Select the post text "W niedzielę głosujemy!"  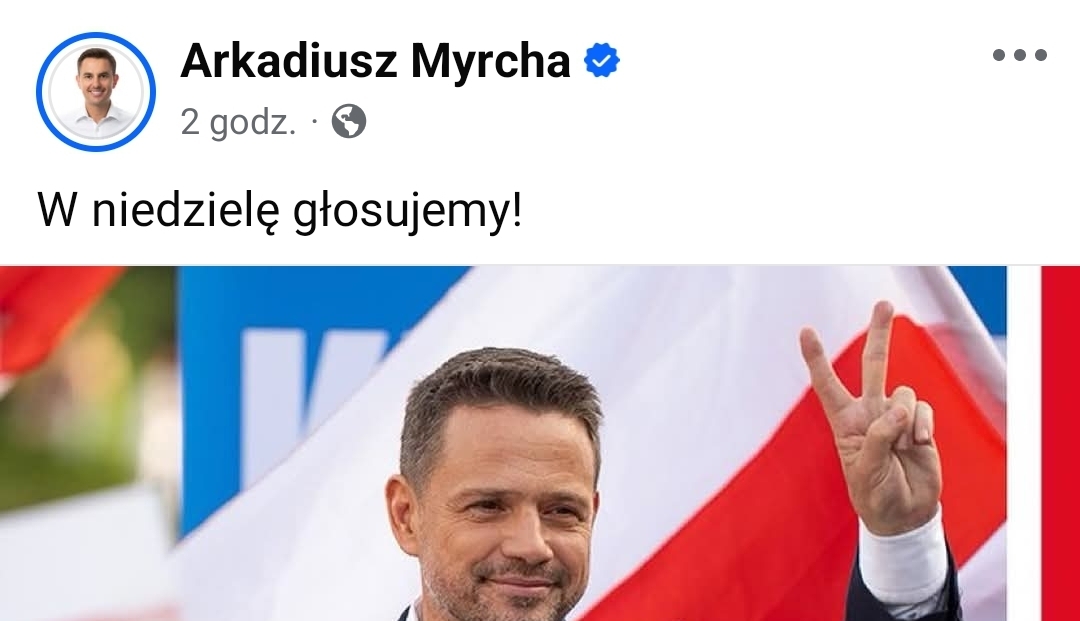[x=280, y=211]
